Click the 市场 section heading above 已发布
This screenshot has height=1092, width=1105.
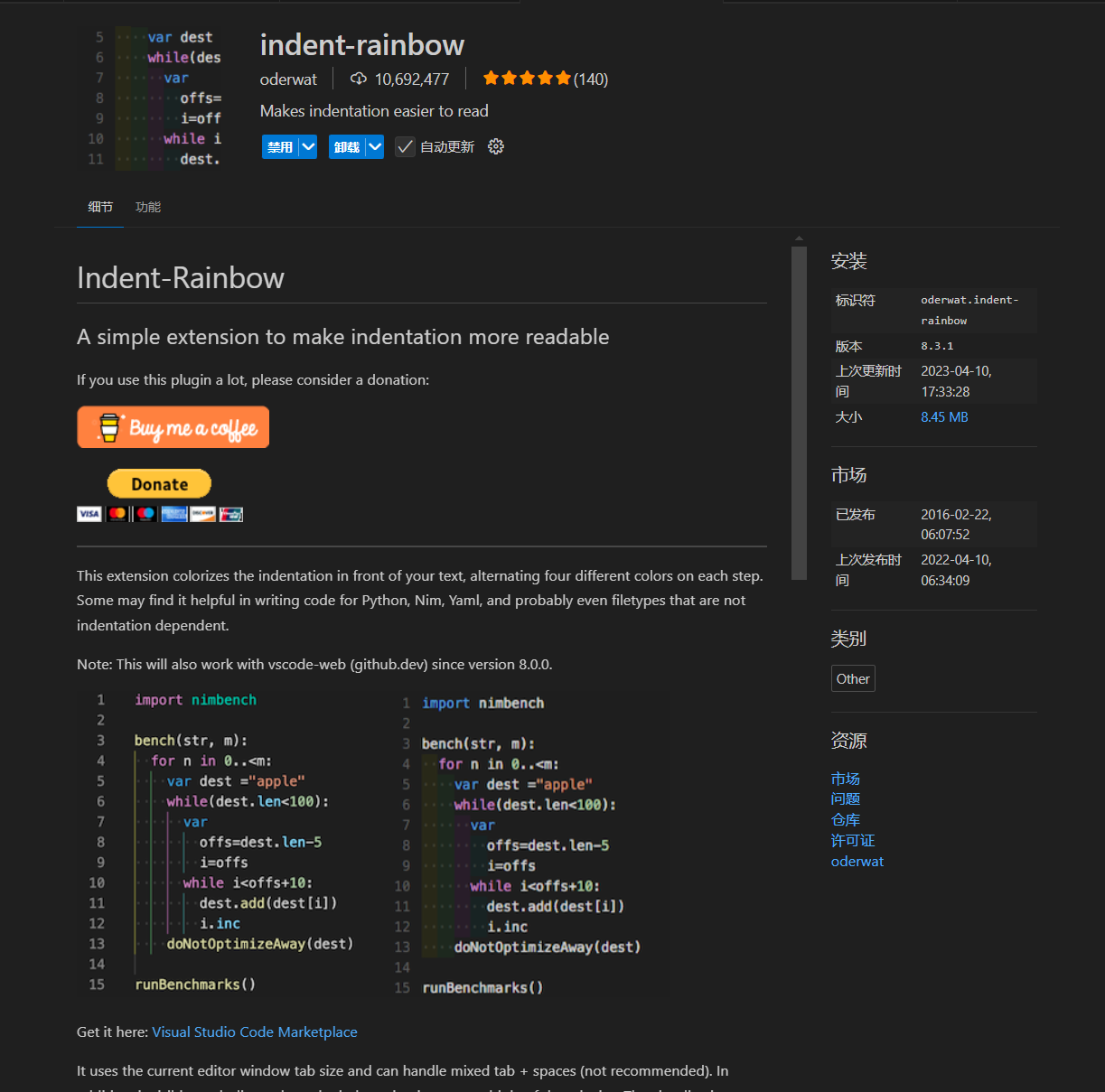(849, 475)
